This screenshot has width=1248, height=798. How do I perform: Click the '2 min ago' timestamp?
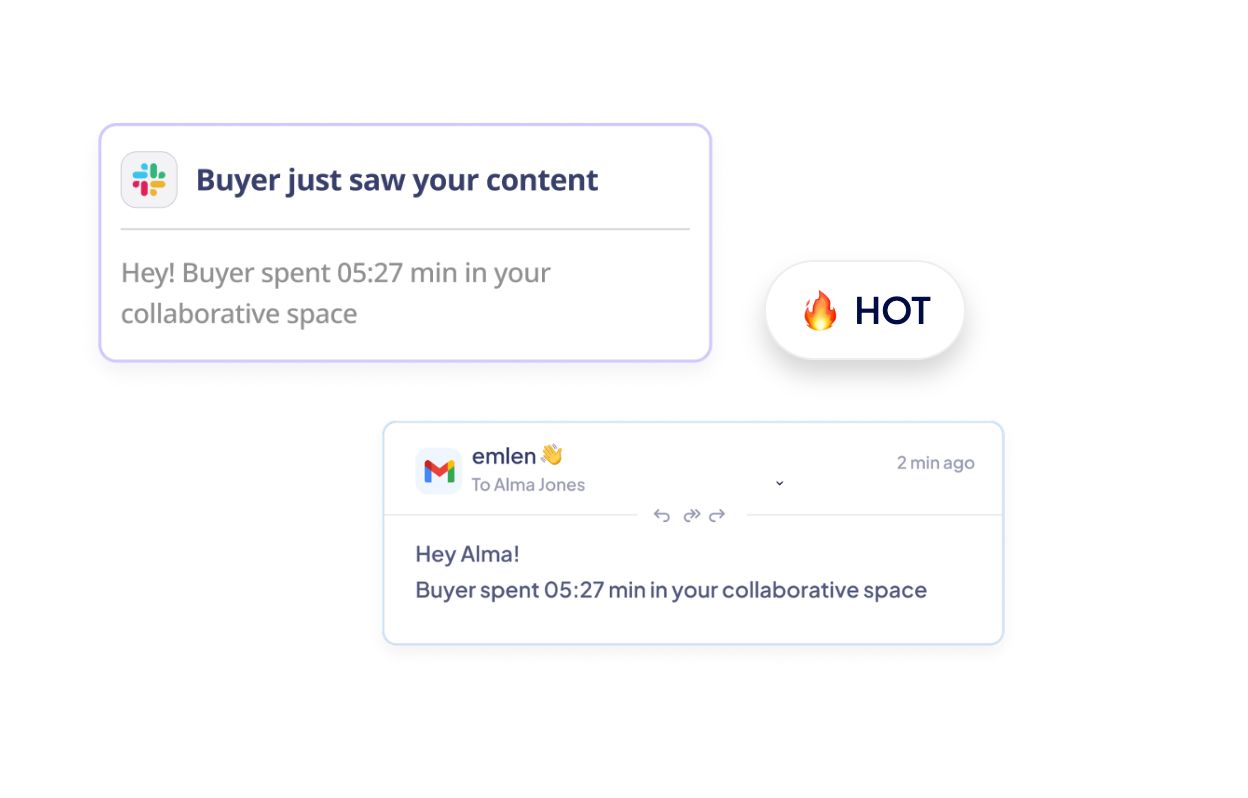(935, 463)
